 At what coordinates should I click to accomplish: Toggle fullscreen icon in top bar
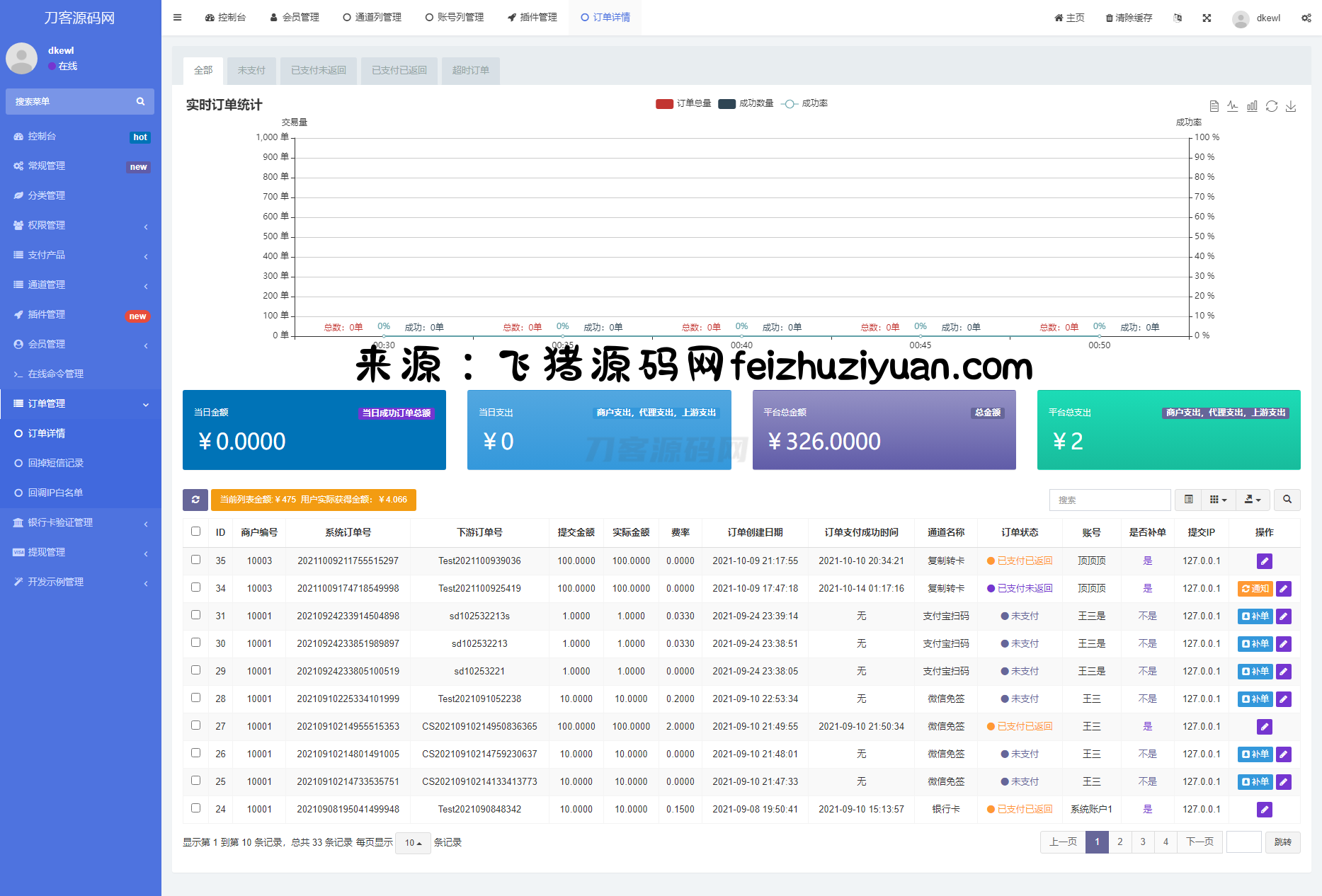pyautogui.click(x=1207, y=18)
